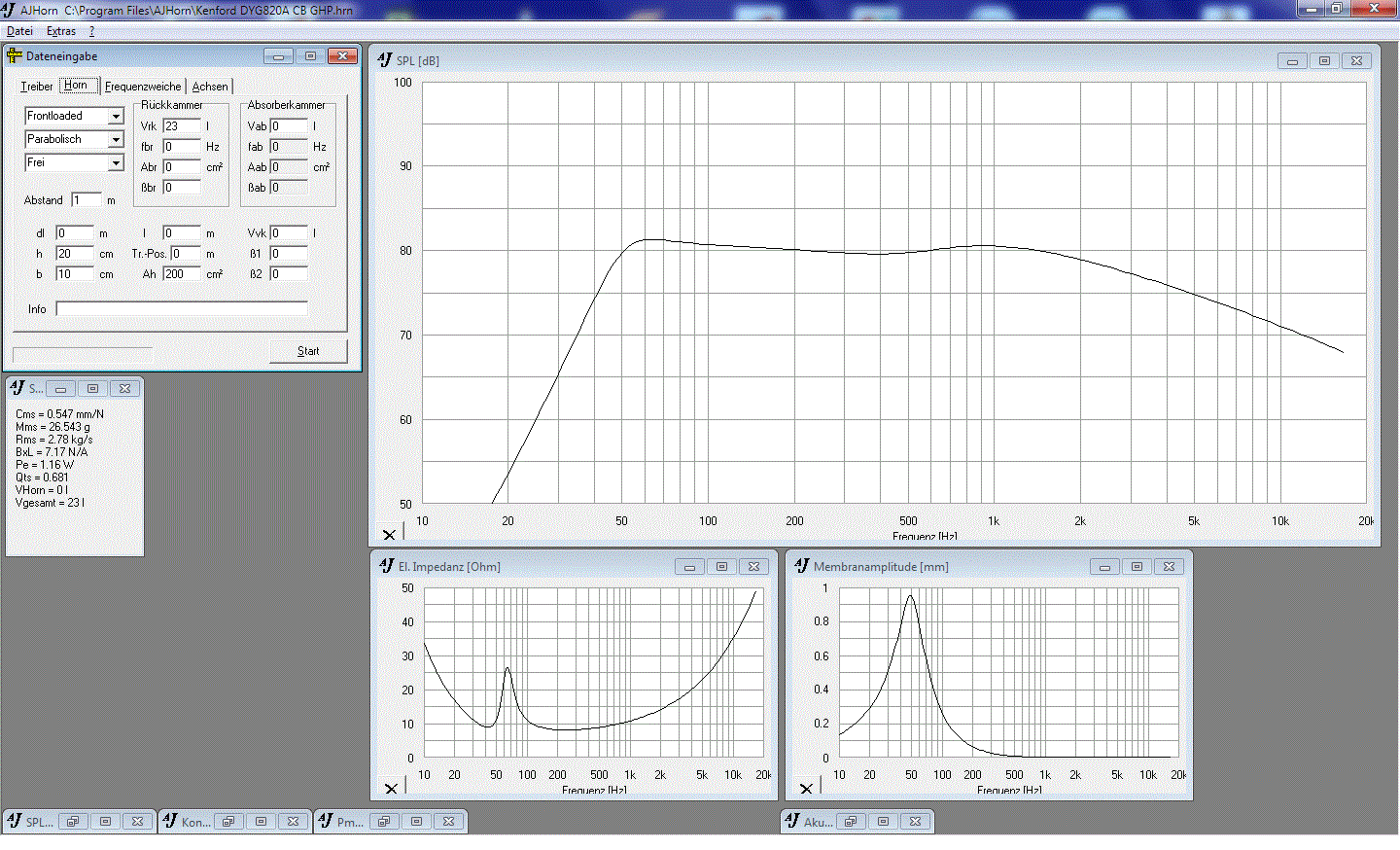This screenshot has width=1400, height=850.
Task: Restore the minimized Pm... window
Action: pyautogui.click(x=384, y=822)
